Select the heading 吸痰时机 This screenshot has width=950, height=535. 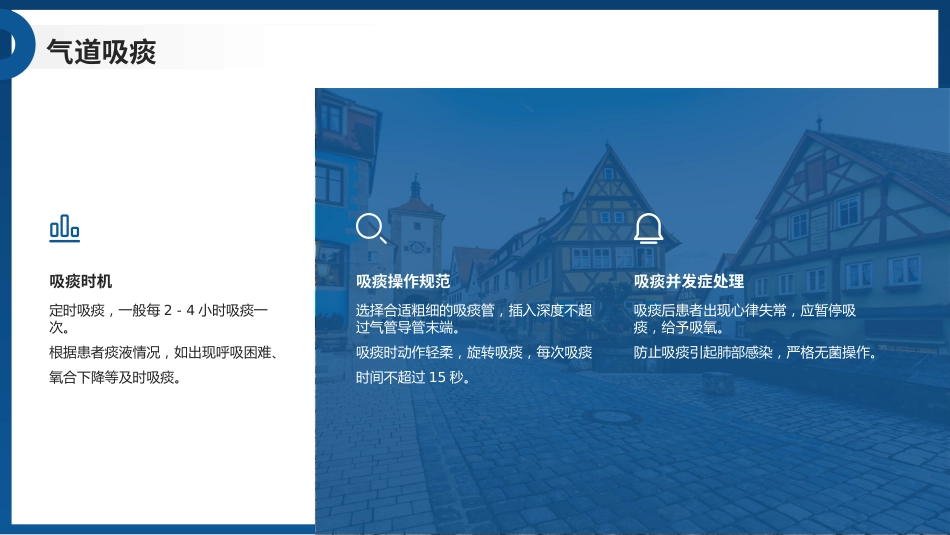pyautogui.click(x=81, y=281)
